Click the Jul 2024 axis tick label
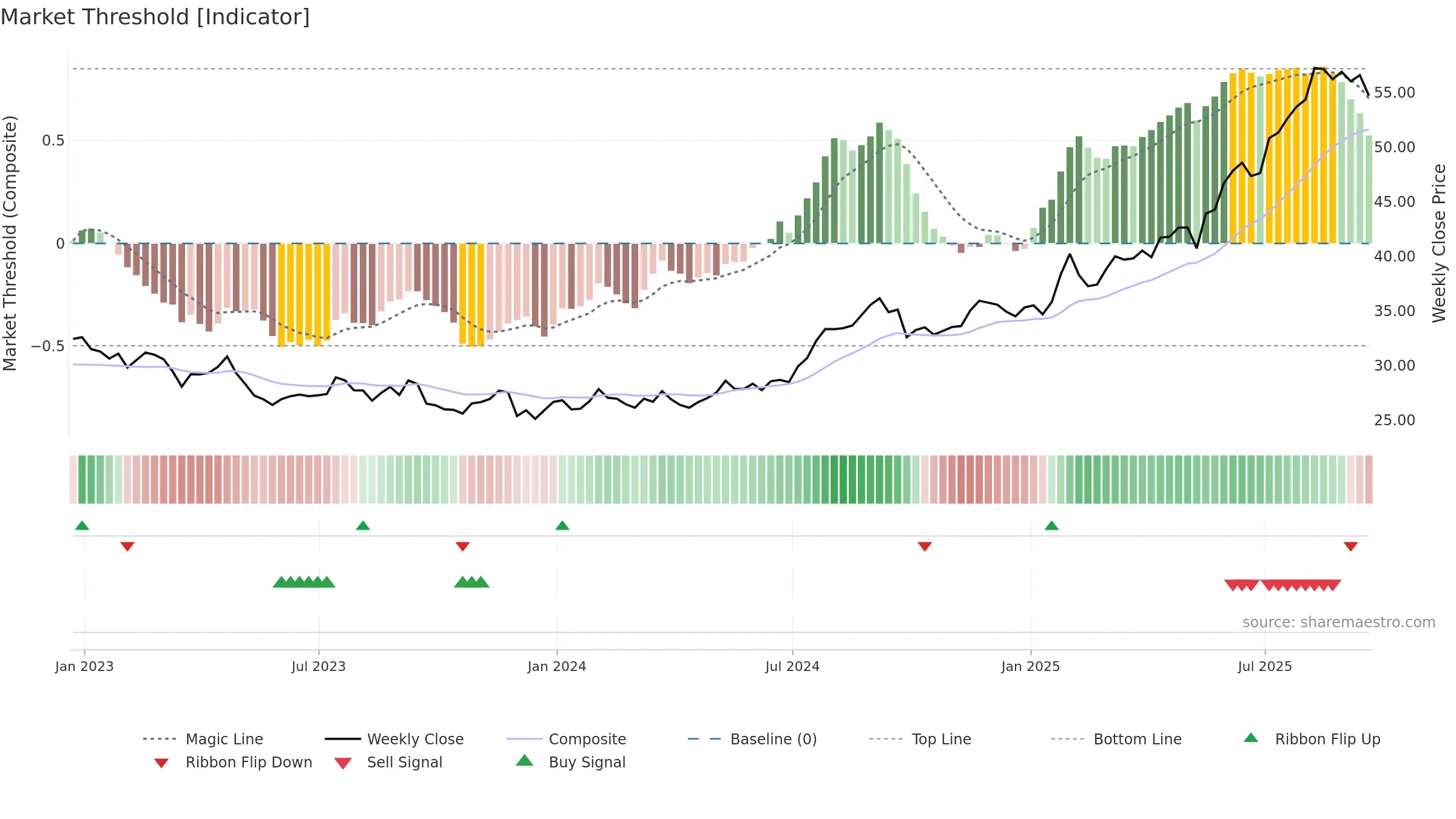Viewport: 1456px width, 819px height. (792, 666)
